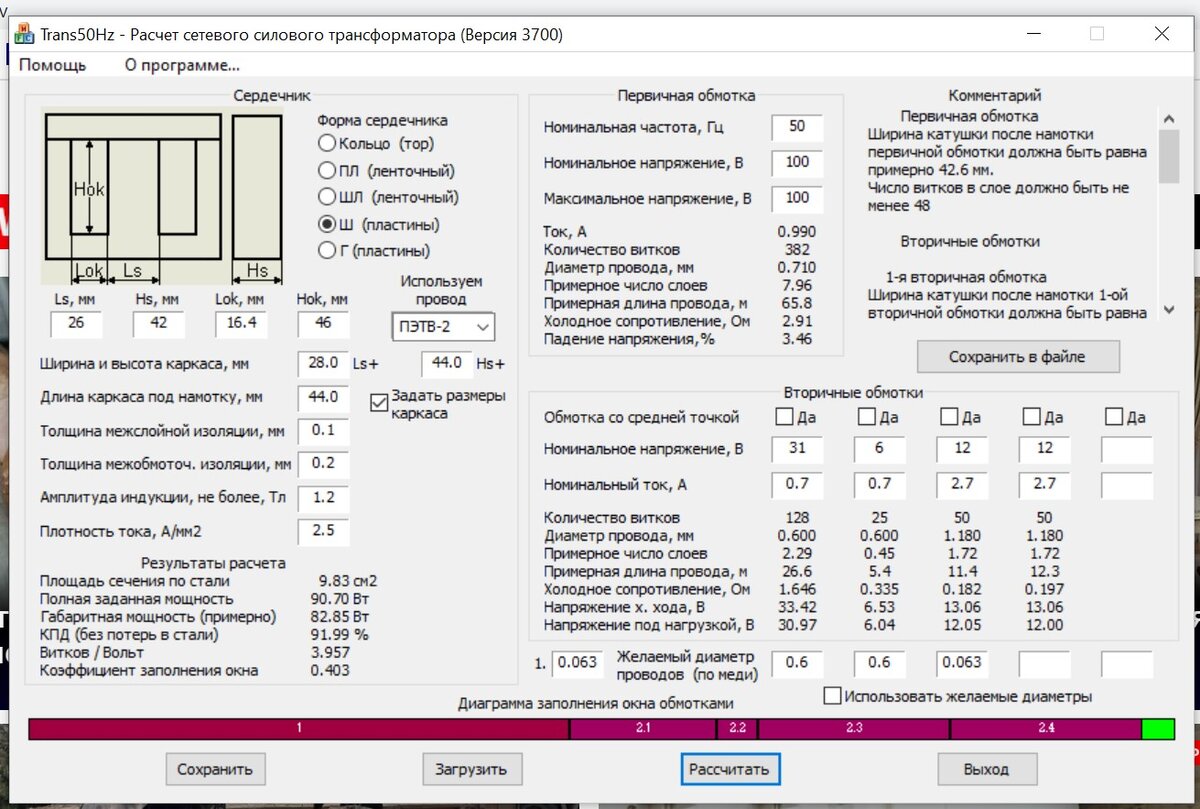Click the Толщина межобмоточ. изоляции field
Image resolution: width=1200 pixels, height=809 pixels.
pos(323,464)
